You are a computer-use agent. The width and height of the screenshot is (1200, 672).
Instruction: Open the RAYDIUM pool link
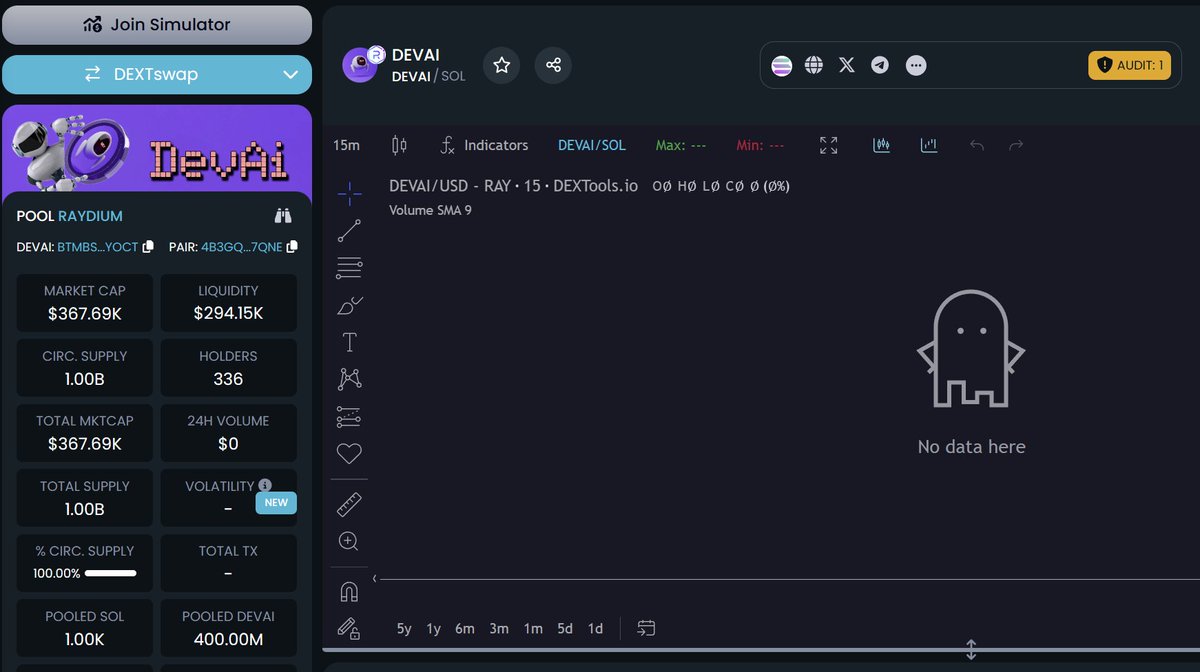click(91, 216)
